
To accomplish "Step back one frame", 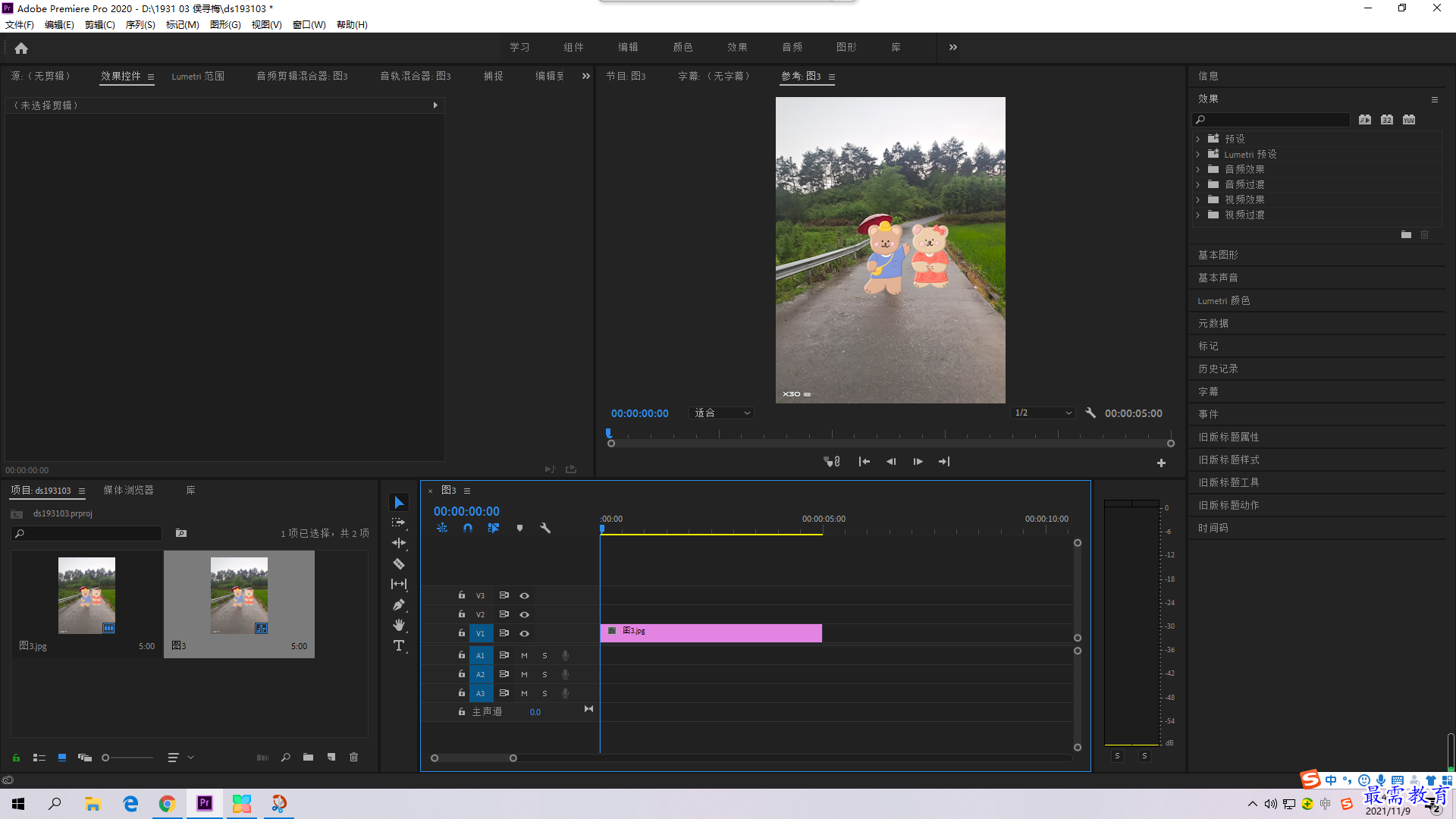I will click(891, 461).
